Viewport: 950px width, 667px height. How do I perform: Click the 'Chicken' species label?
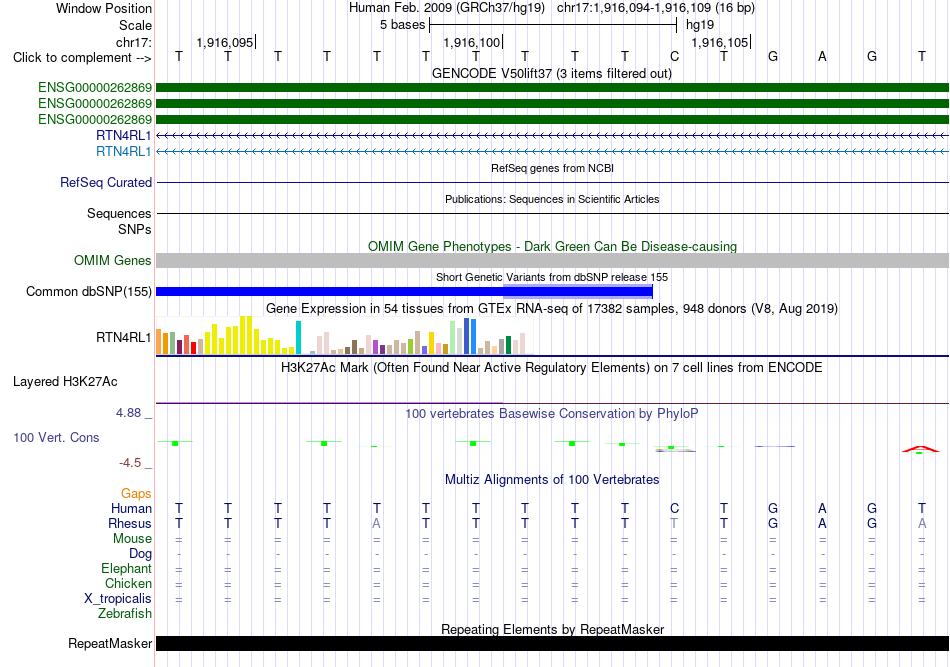[128, 583]
